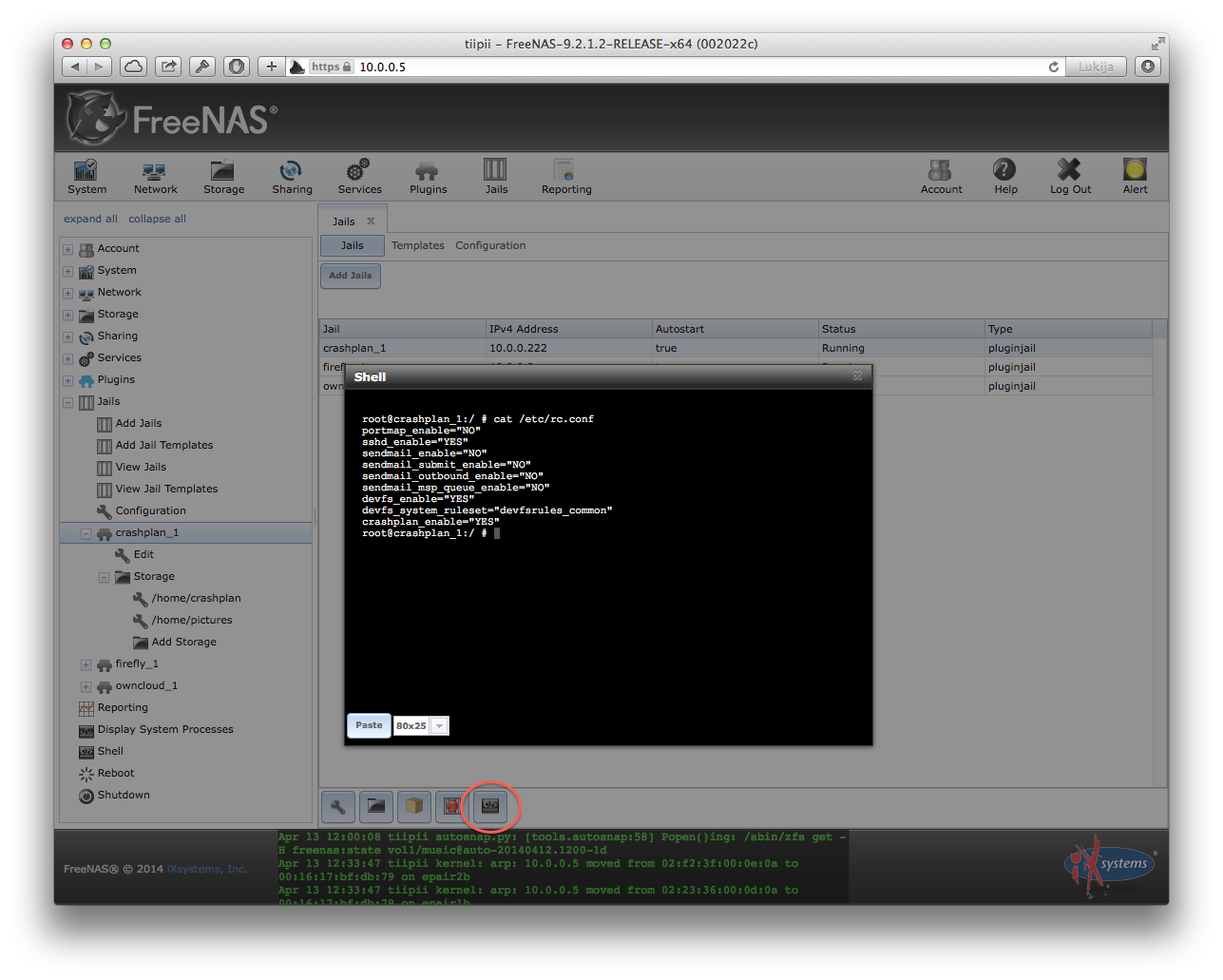The height and width of the screenshot is (980, 1223).
Task: Click the Add Jails button
Action: coord(351,276)
